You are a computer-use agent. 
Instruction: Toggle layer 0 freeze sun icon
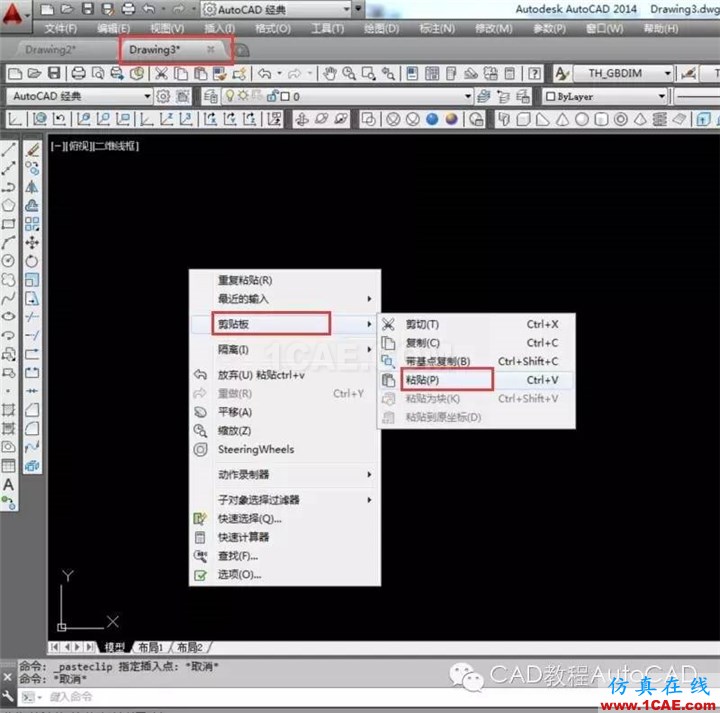point(243,96)
